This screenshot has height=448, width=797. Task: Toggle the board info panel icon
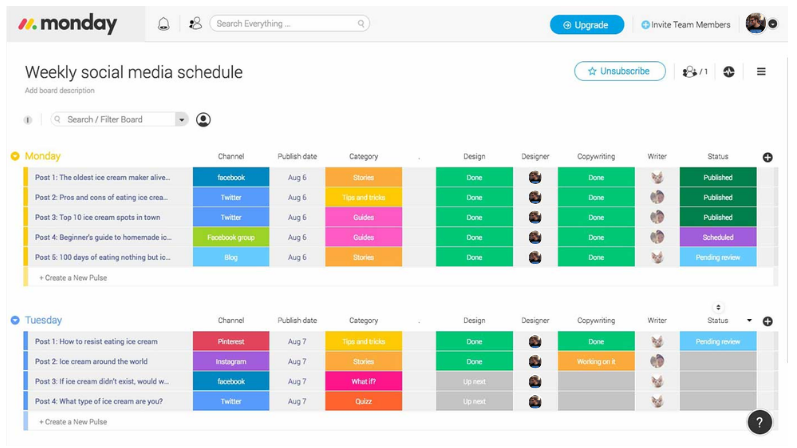(28, 120)
